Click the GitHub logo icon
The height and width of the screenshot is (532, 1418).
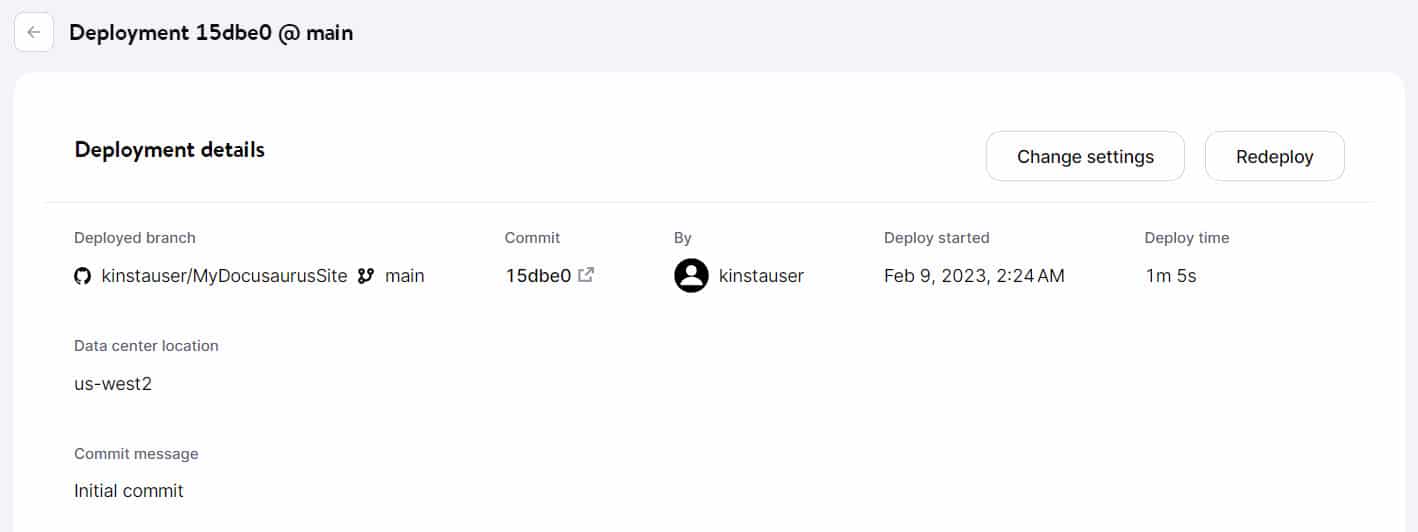click(x=83, y=276)
